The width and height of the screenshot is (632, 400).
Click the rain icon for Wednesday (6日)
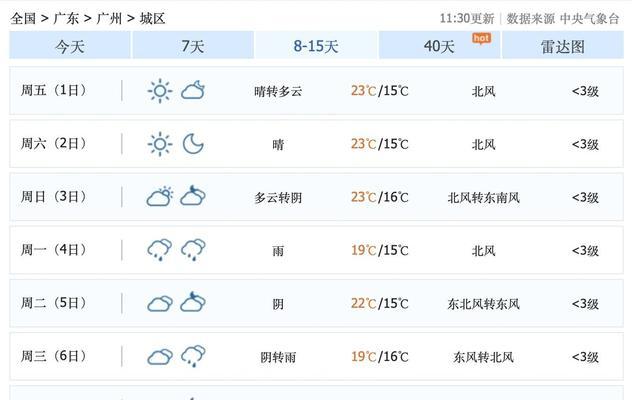193,356
